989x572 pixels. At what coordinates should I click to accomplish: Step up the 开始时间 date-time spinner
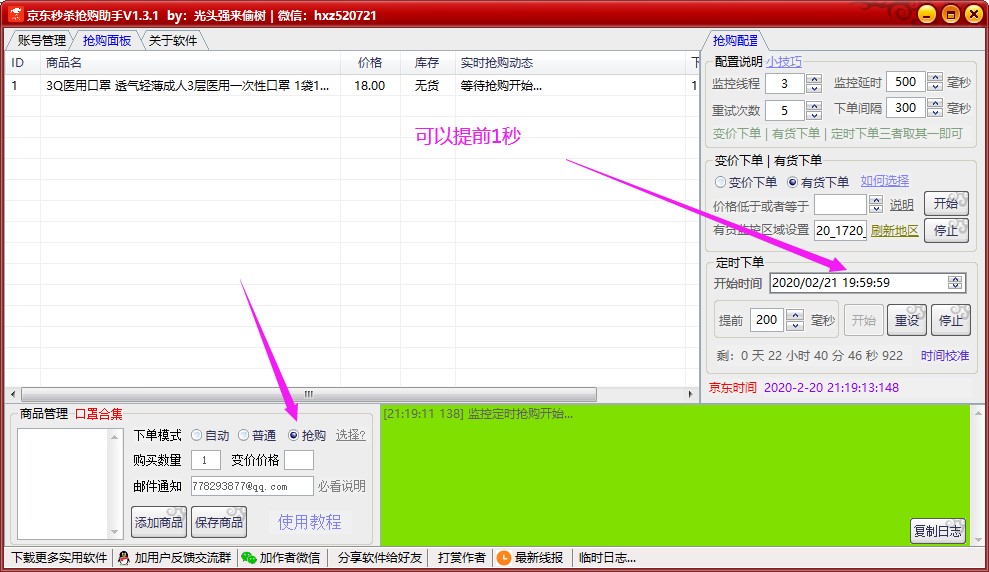[x=956, y=279]
